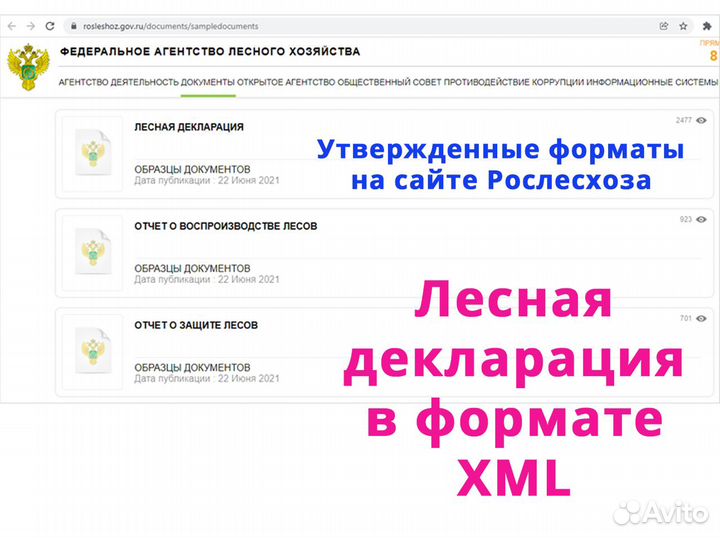720x538 pixels.
Task: Click the ЛЕСНАЯ ДЕКЛАРАЦИЯ document thumbnail
Action: 92,153
